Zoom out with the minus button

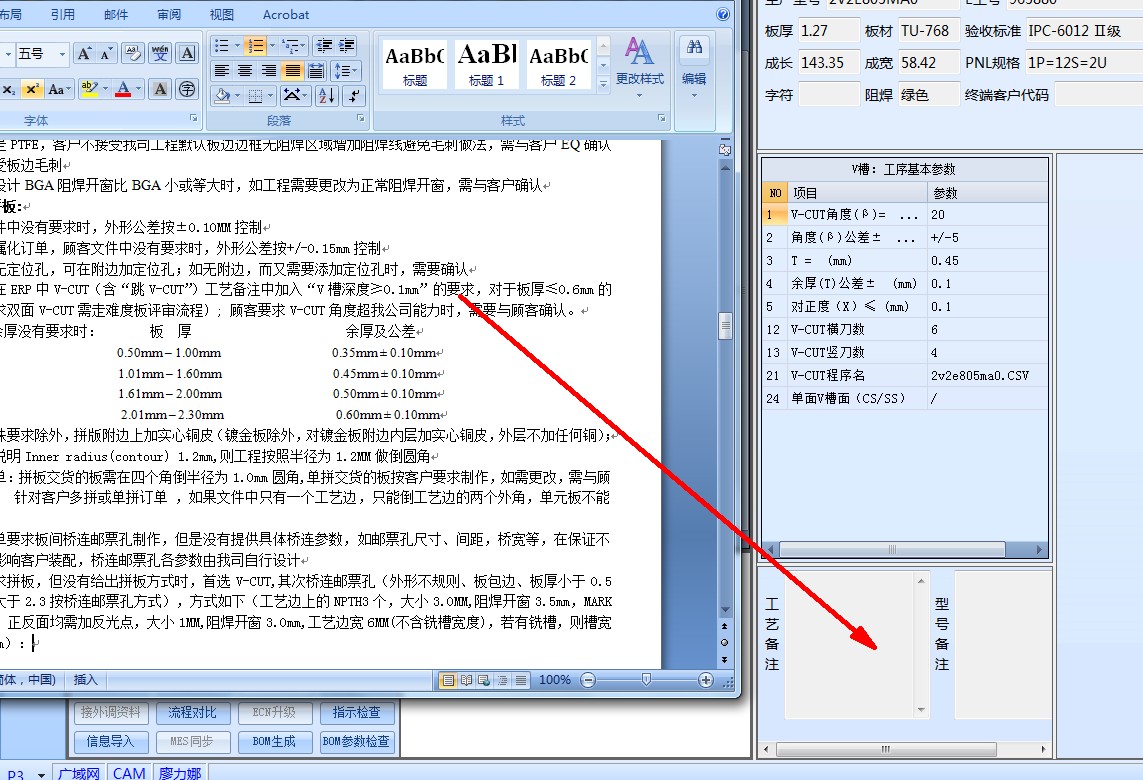pyautogui.click(x=588, y=680)
